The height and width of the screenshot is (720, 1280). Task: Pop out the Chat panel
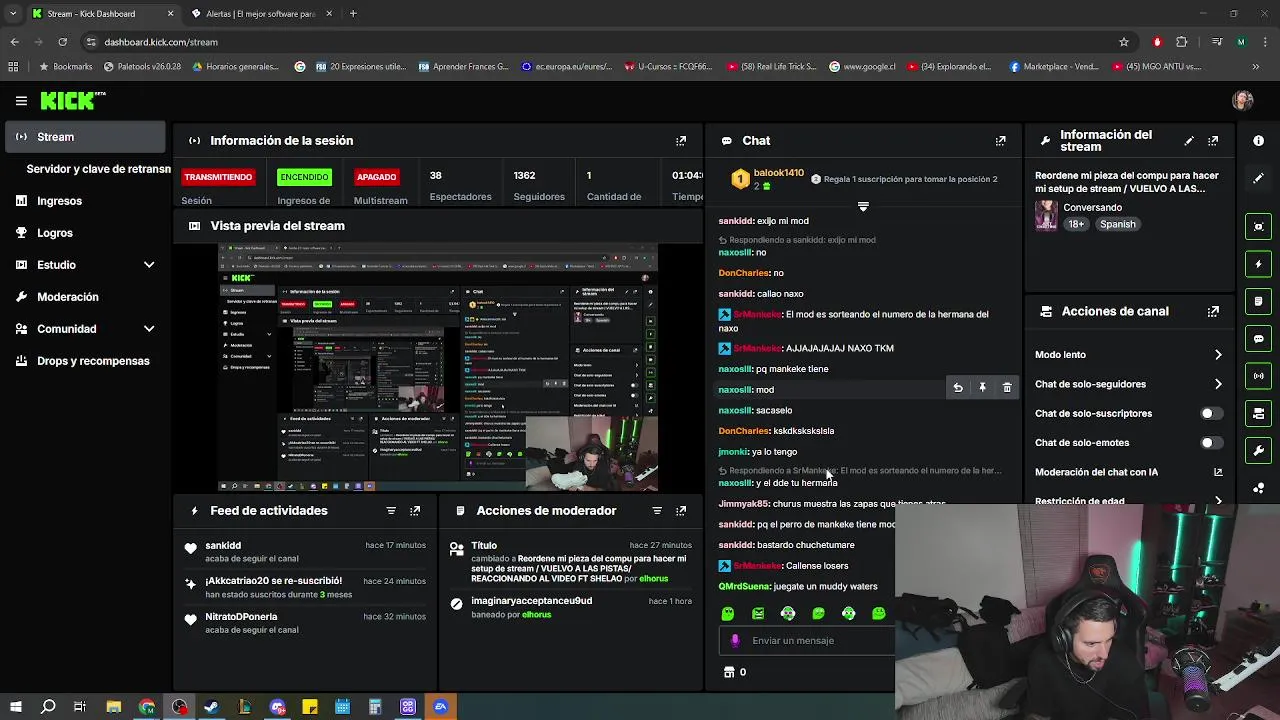point(1001,141)
